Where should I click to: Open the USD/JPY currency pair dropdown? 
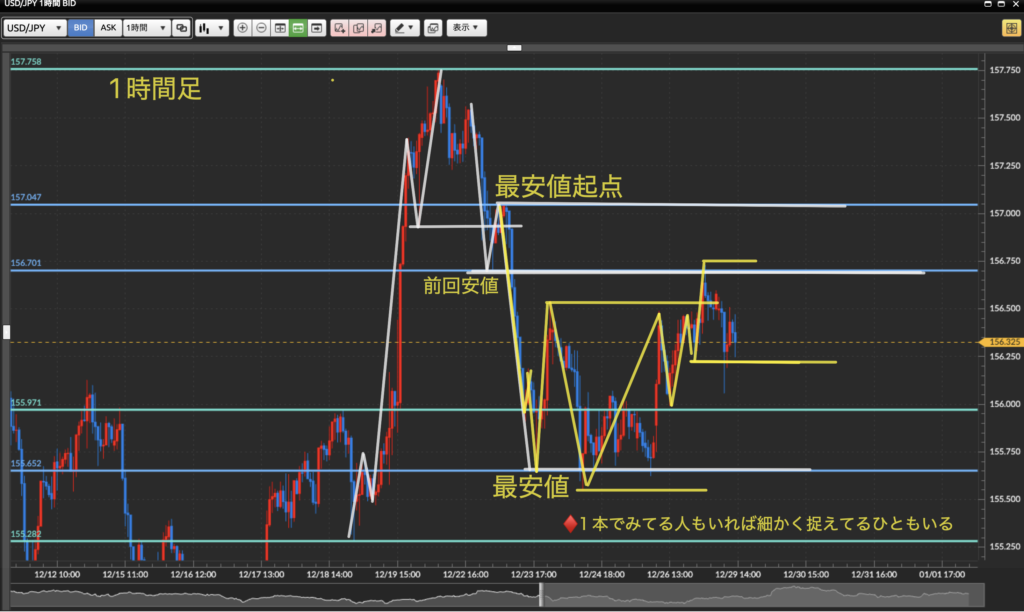point(35,28)
